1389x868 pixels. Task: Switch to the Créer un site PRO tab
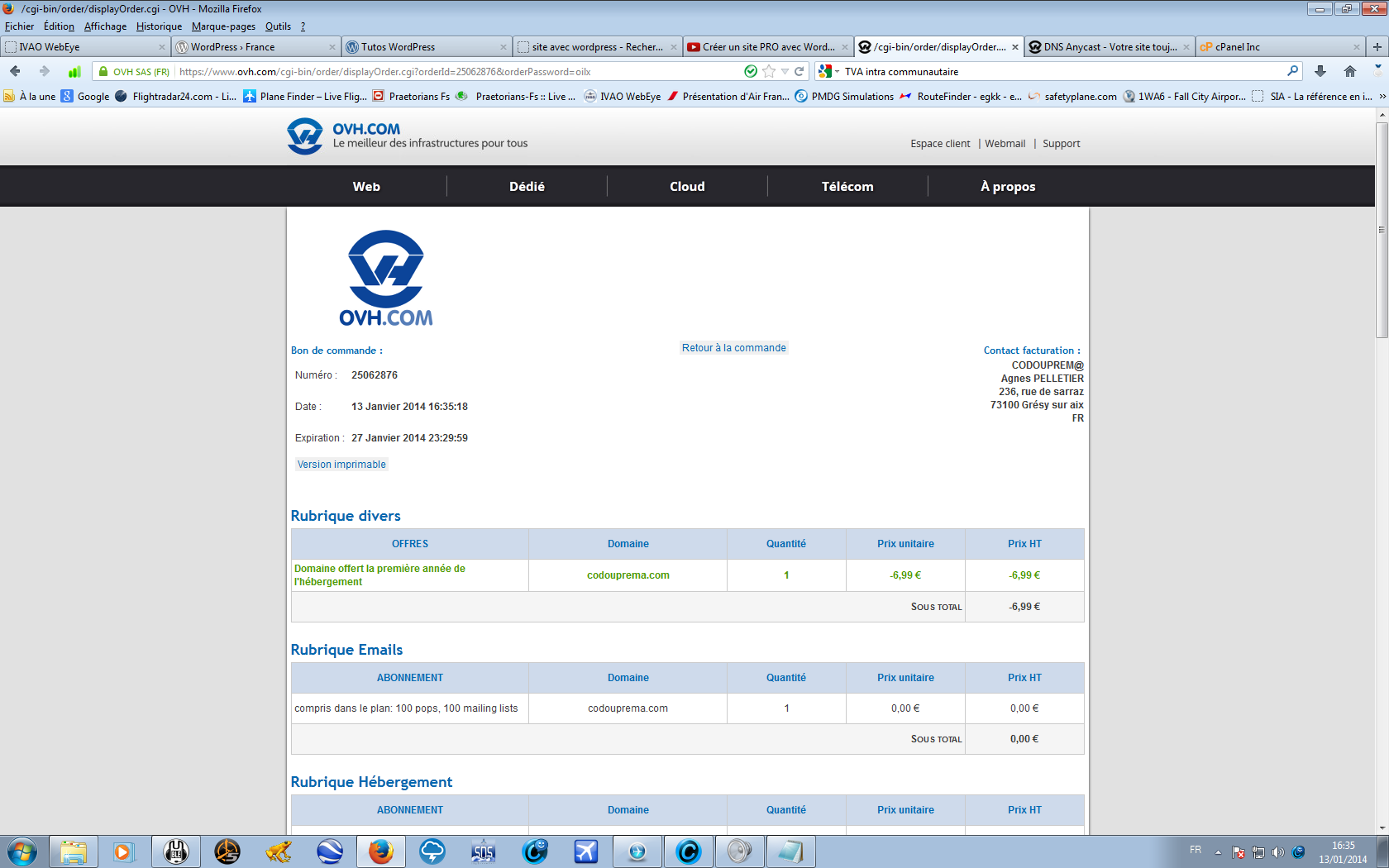coord(767,47)
